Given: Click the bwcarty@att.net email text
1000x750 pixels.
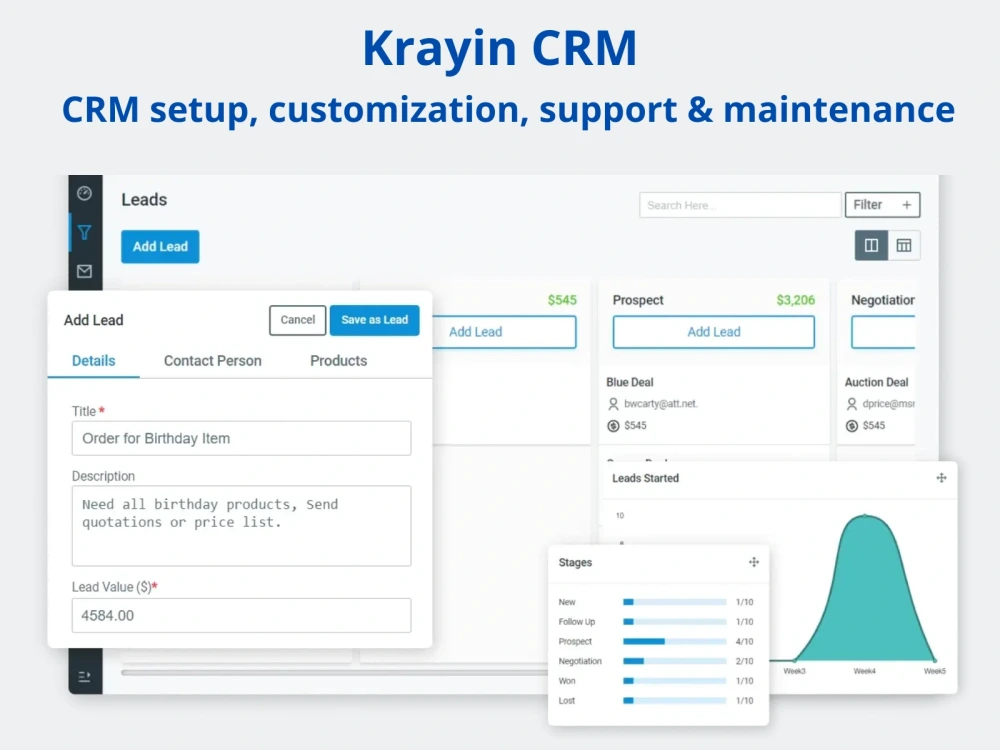Looking at the screenshot, I should (661, 404).
